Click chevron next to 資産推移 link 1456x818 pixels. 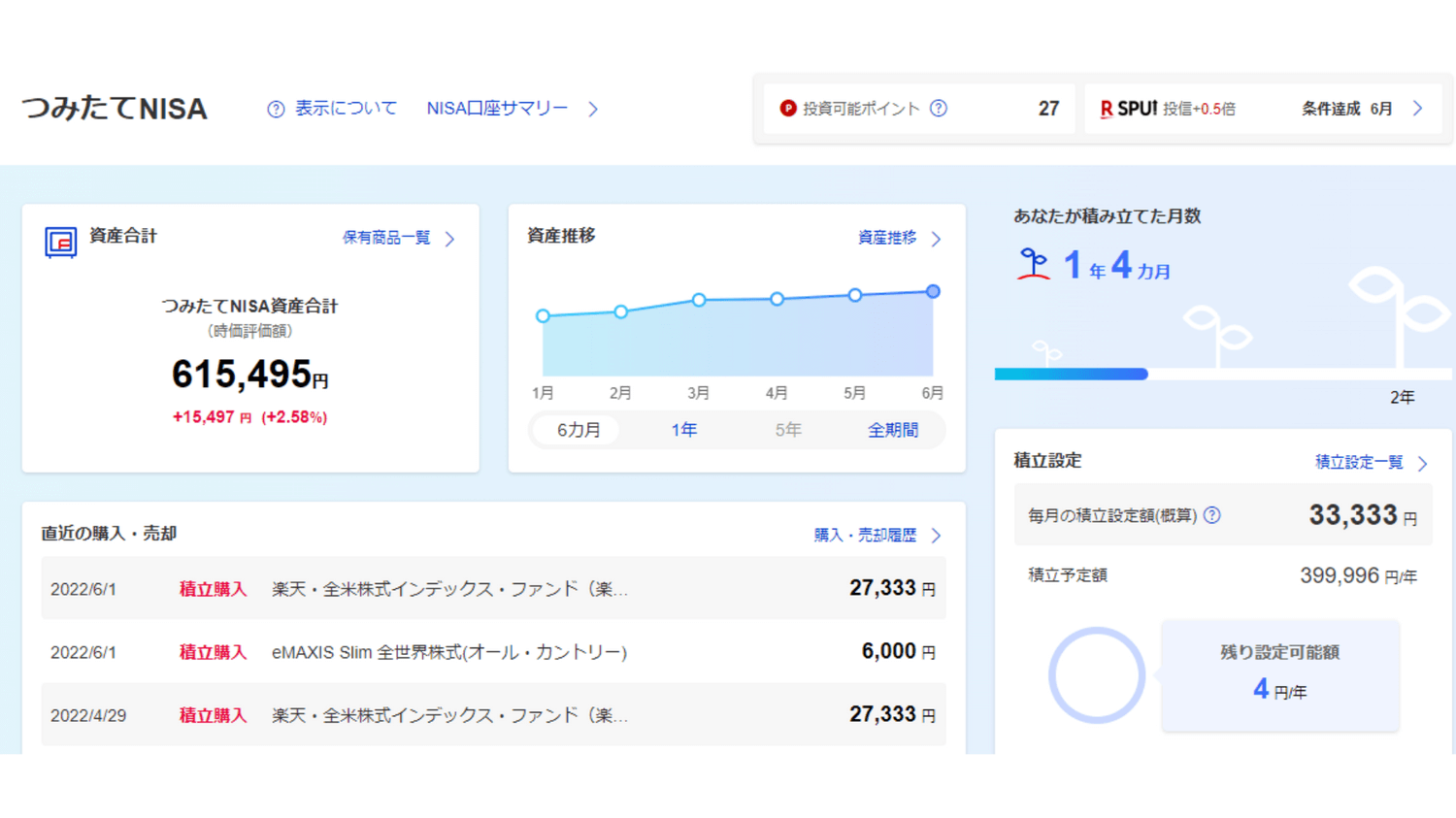pyautogui.click(x=937, y=239)
